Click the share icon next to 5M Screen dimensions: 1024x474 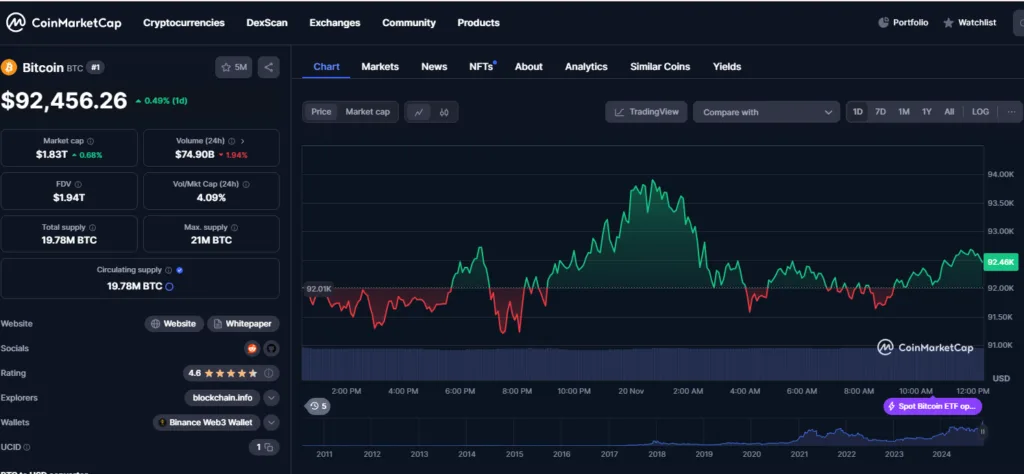click(268, 67)
